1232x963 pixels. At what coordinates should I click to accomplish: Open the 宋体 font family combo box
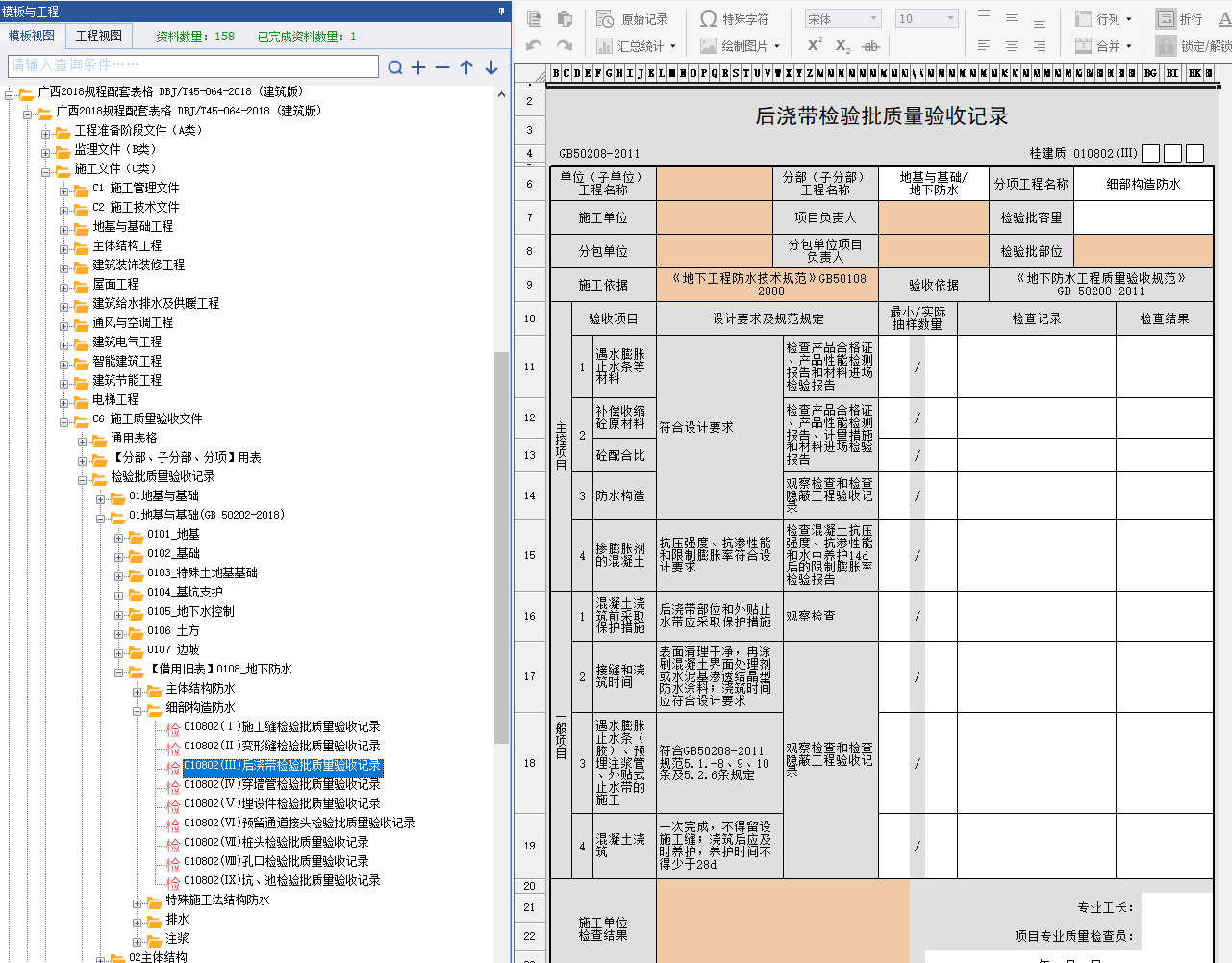pyautogui.click(x=843, y=19)
